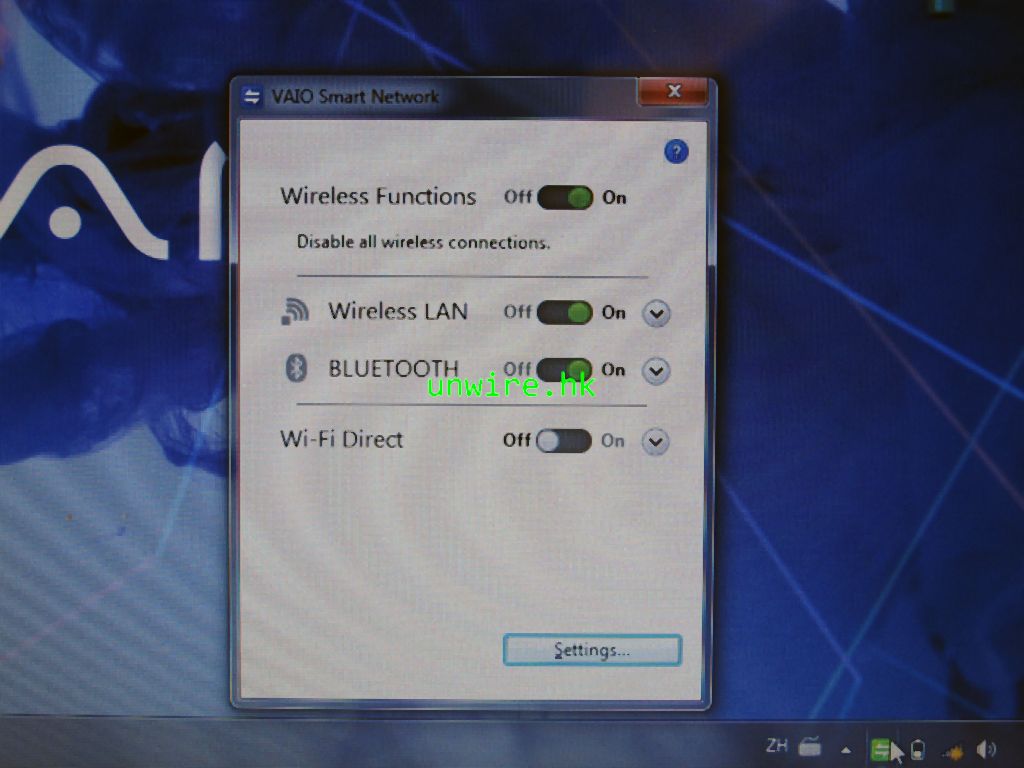
Task: Click the VAIO Smart Network title bar icon
Action: (x=252, y=97)
